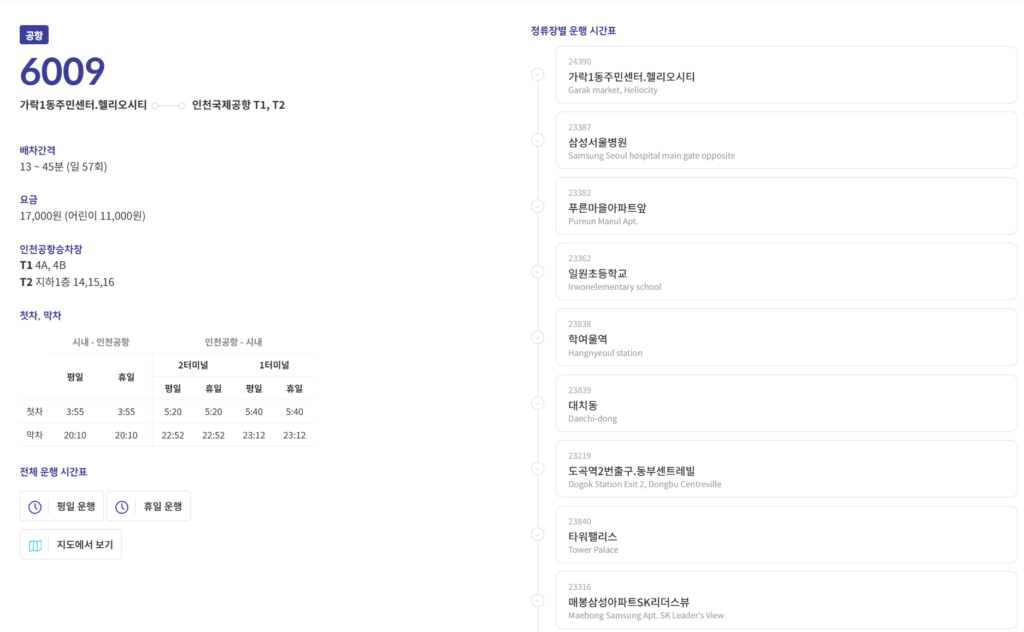Click the 2터미널 column header in the table
The height and width of the screenshot is (632, 1024).
(192, 365)
